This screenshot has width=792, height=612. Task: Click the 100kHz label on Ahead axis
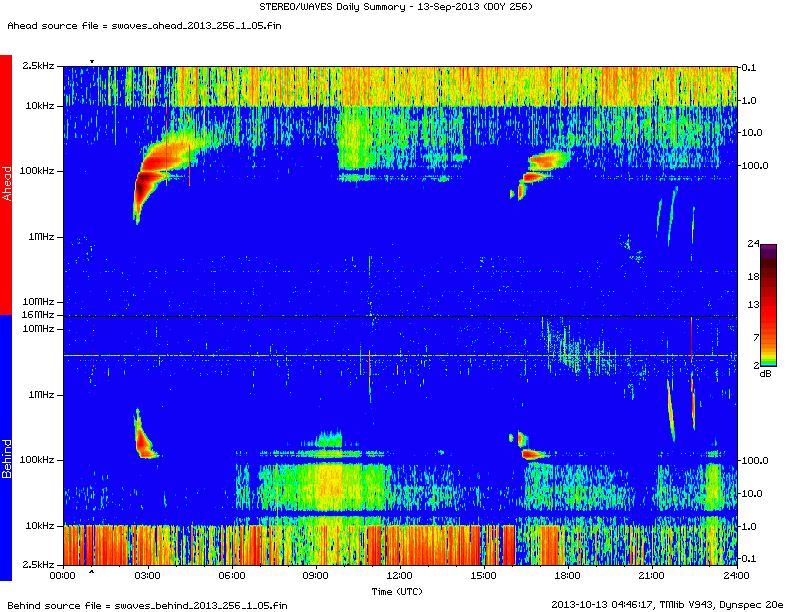pyautogui.click(x=37, y=171)
